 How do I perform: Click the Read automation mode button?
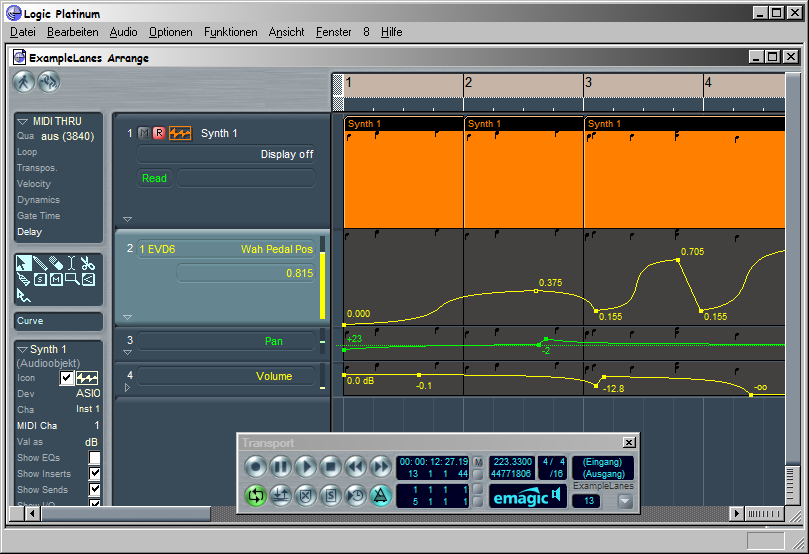tap(154, 178)
